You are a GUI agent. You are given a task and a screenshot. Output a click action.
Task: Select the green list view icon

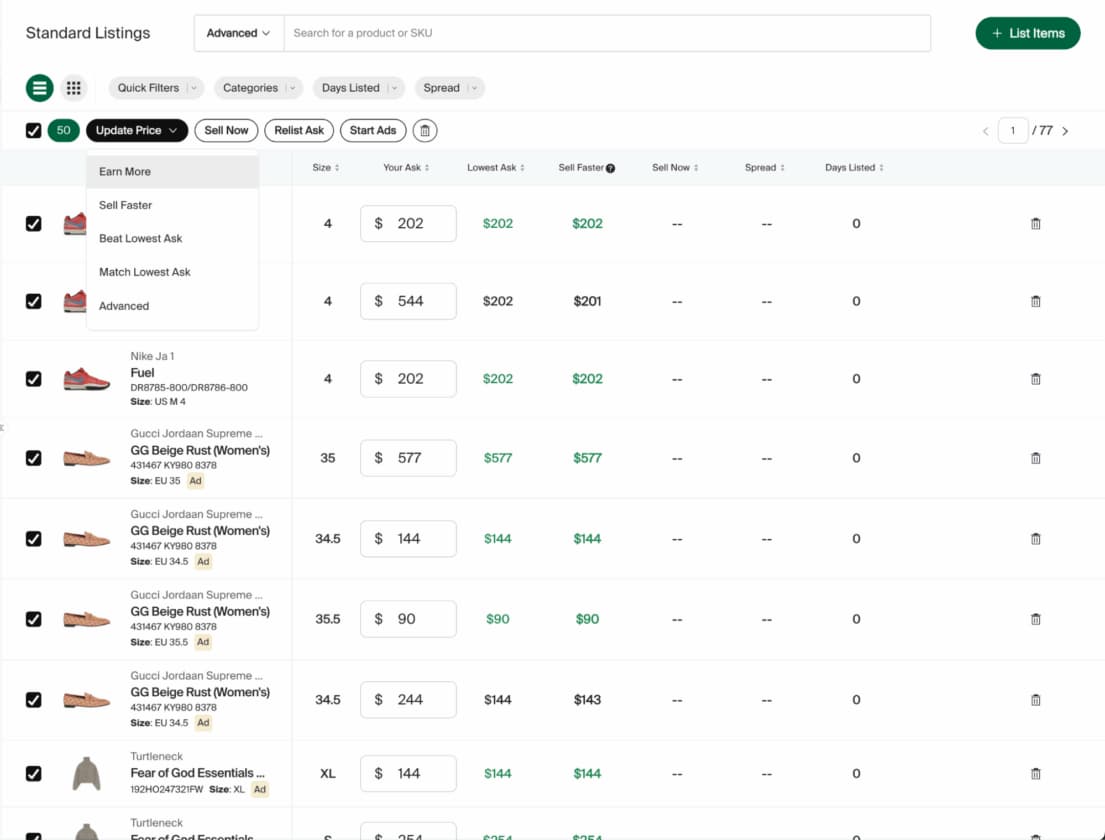[39, 88]
